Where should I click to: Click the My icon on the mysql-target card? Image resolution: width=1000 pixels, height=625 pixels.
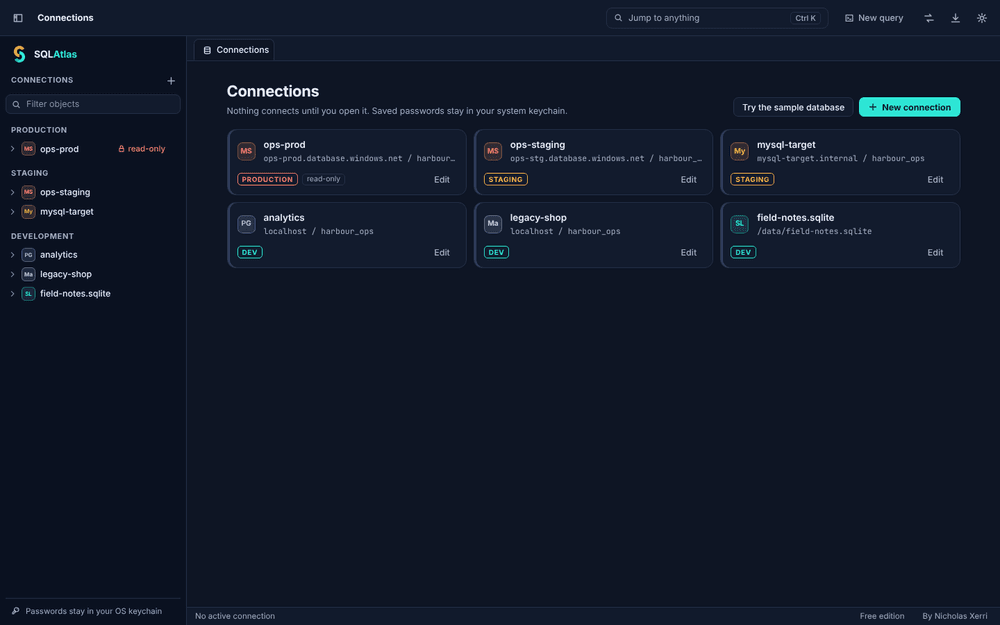coord(739,151)
